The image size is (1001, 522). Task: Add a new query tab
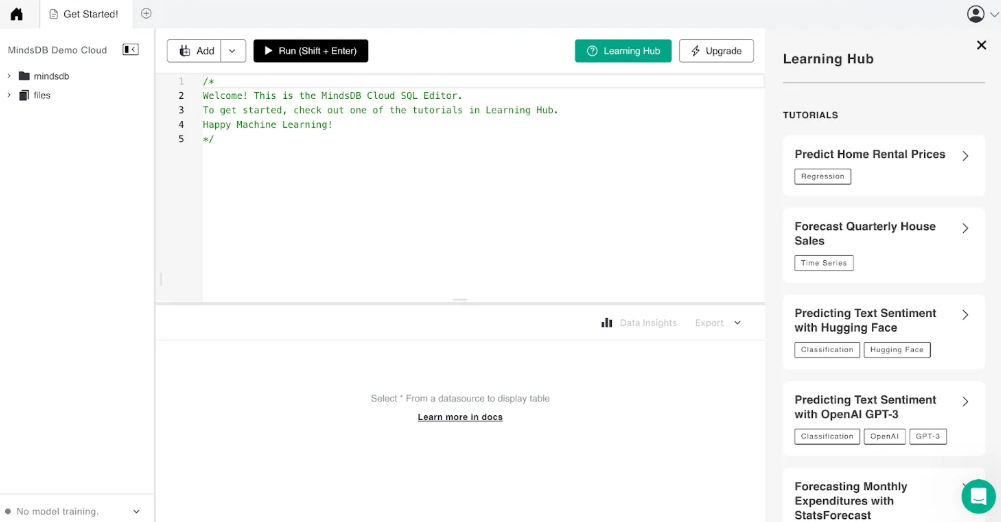tap(146, 13)
